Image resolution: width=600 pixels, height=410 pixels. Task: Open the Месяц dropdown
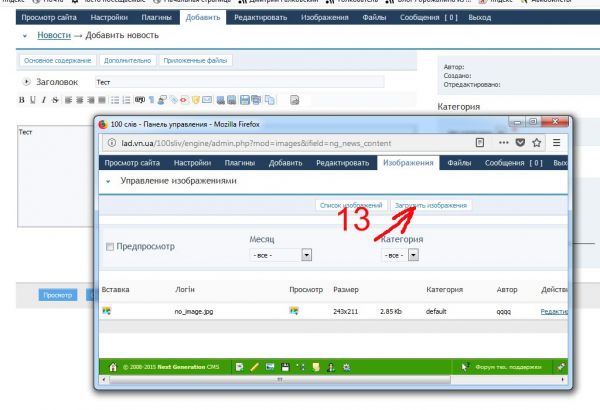(x=280, y=255)
